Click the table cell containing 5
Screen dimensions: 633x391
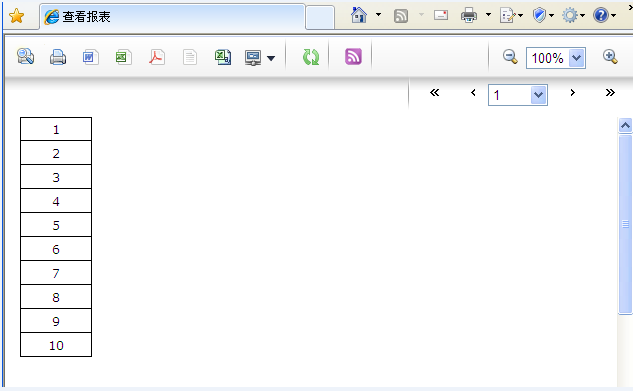pyautogui.click(x=56, y=225)
